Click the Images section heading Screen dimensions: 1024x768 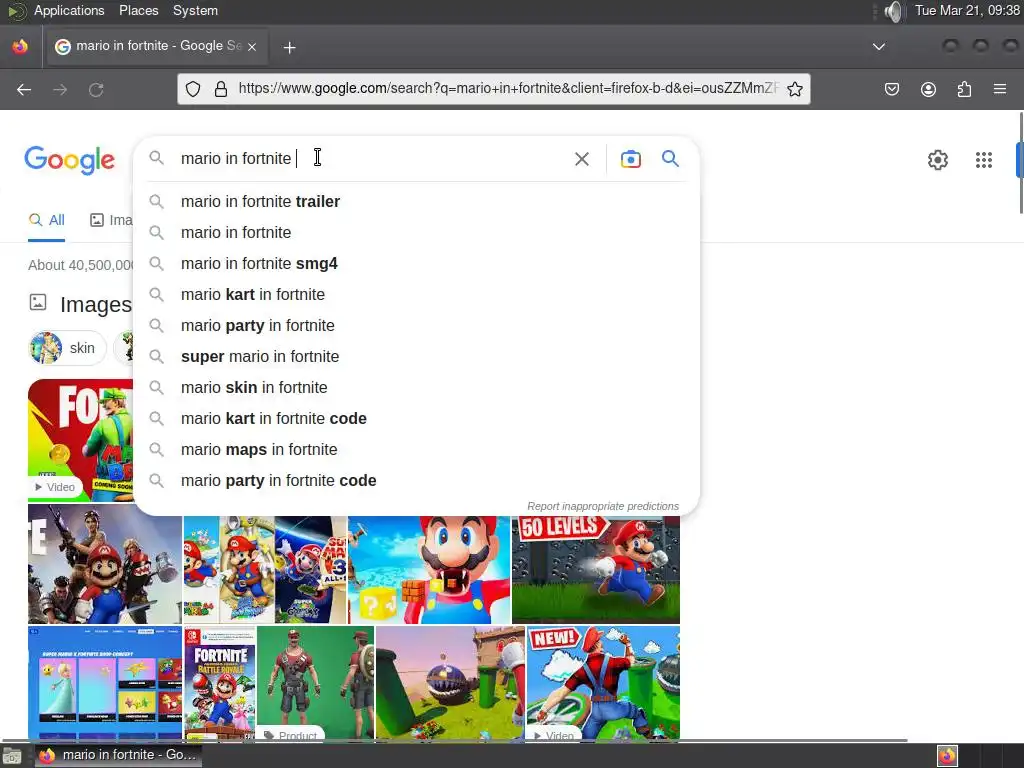point(95,305)
